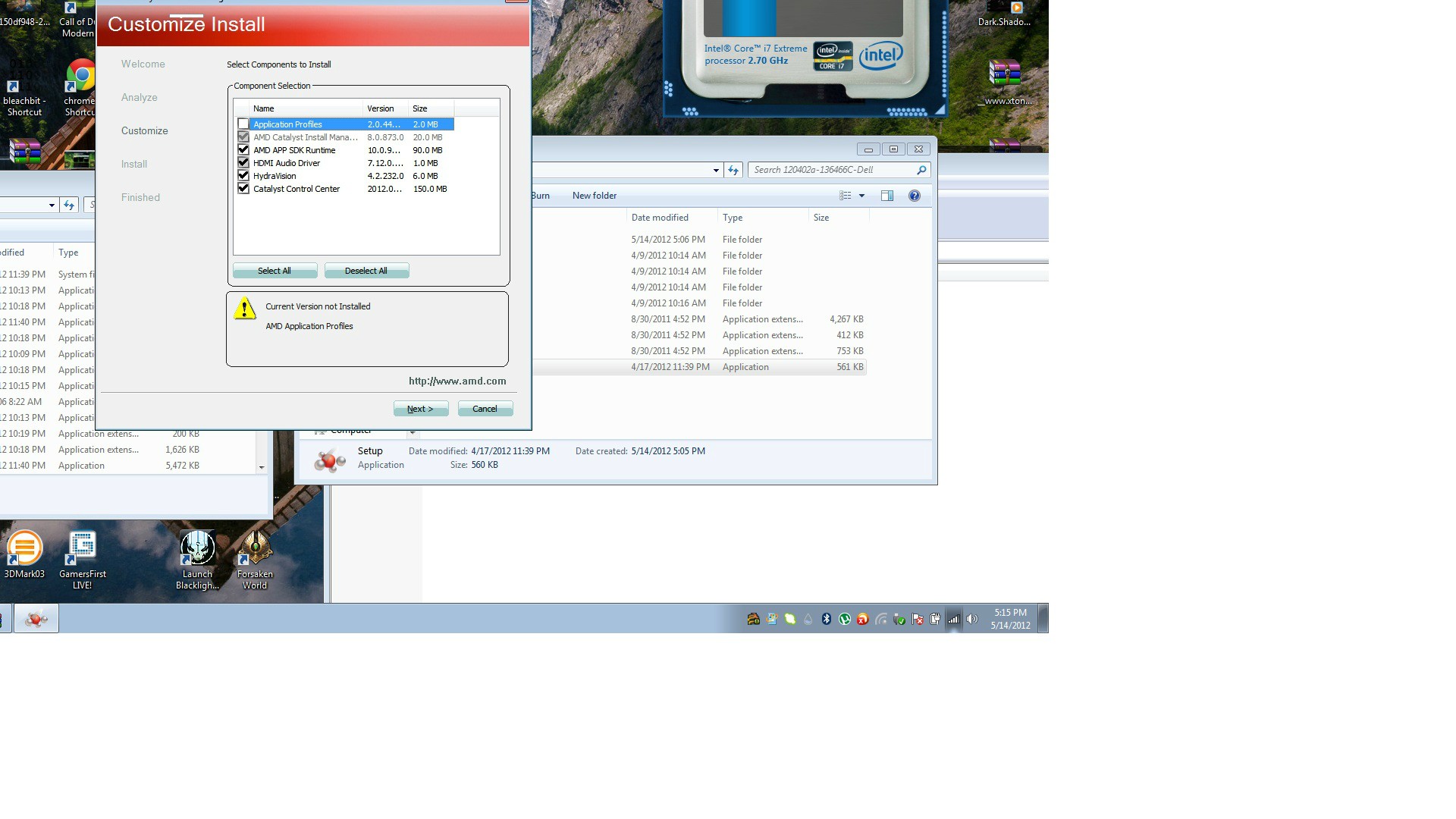Image resolution: width=1456 pixels, height=819 pixels.
Task: Select the HydraVision row text
Action: [275, 176]
